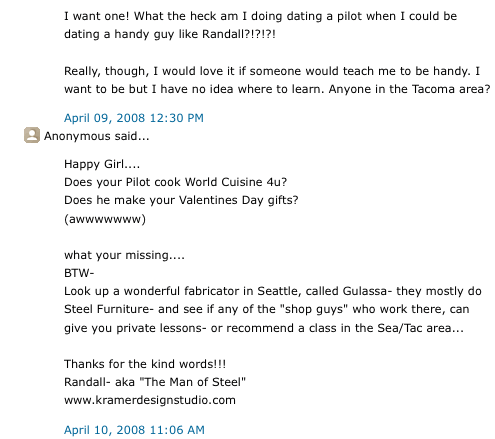
Task: Click the "what your missing...." line
Action: click(x=124, y=255)
